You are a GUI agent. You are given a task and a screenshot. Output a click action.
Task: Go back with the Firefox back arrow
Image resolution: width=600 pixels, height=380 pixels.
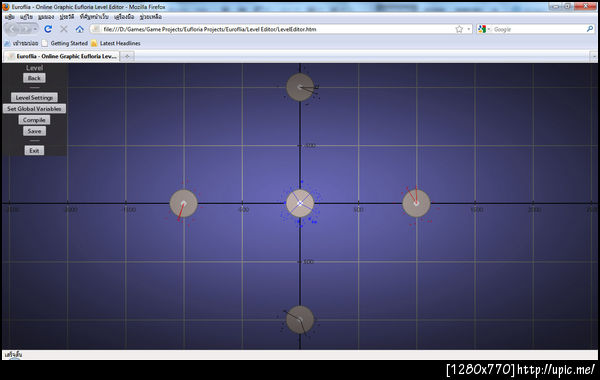coord(12,29)
